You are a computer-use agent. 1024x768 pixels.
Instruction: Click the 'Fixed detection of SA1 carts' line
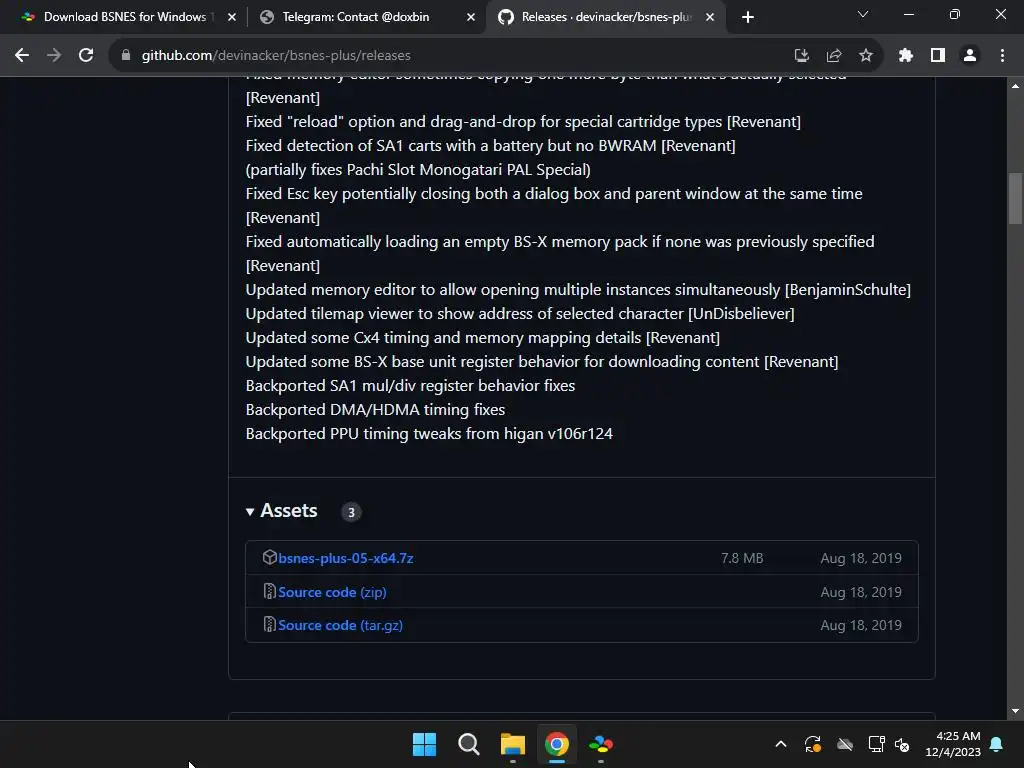(x=490, y=146)
